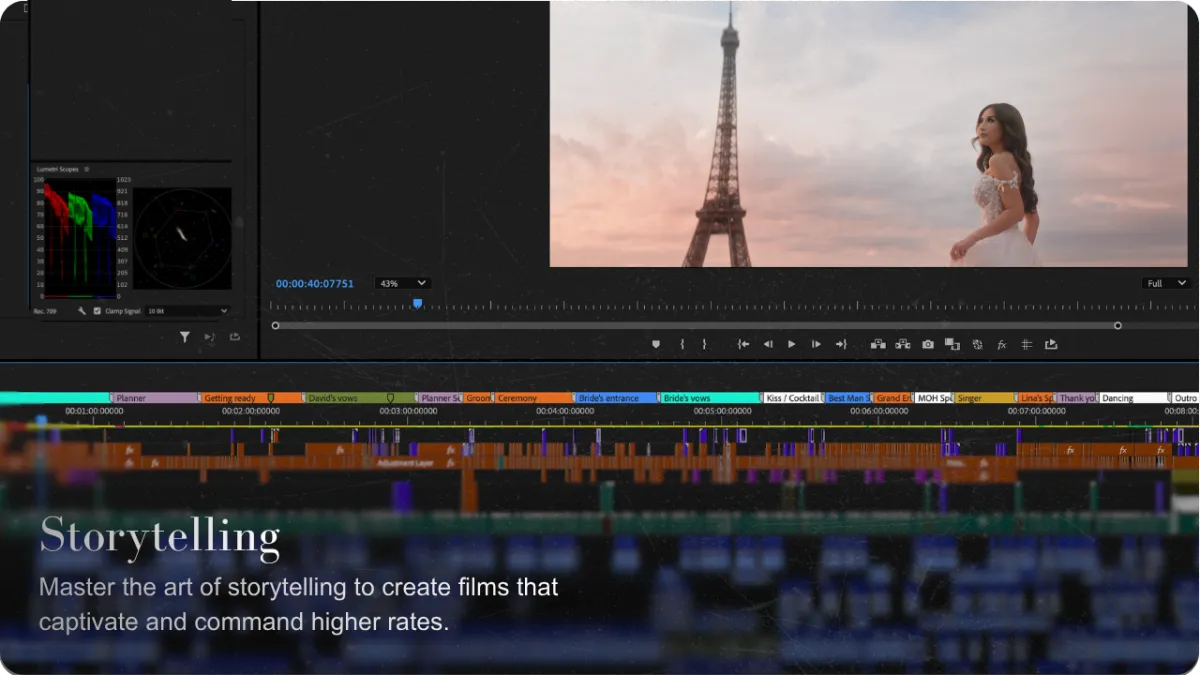The width and height of the screenshot is (1200, 675).
Task: Toggle the Clamp Signal checkbox
Action: [97, 311]
